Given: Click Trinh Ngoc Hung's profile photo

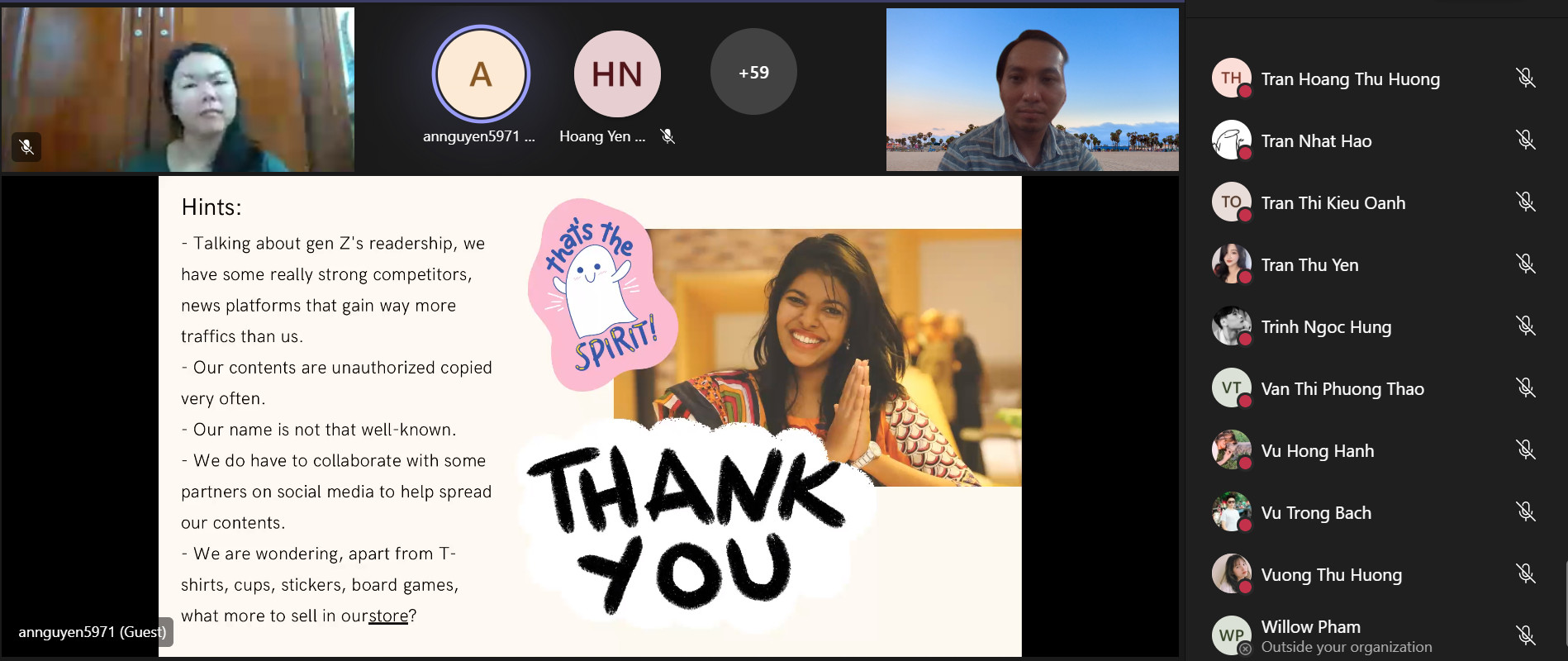Looking at the screenshot, I should point(1231,326).
